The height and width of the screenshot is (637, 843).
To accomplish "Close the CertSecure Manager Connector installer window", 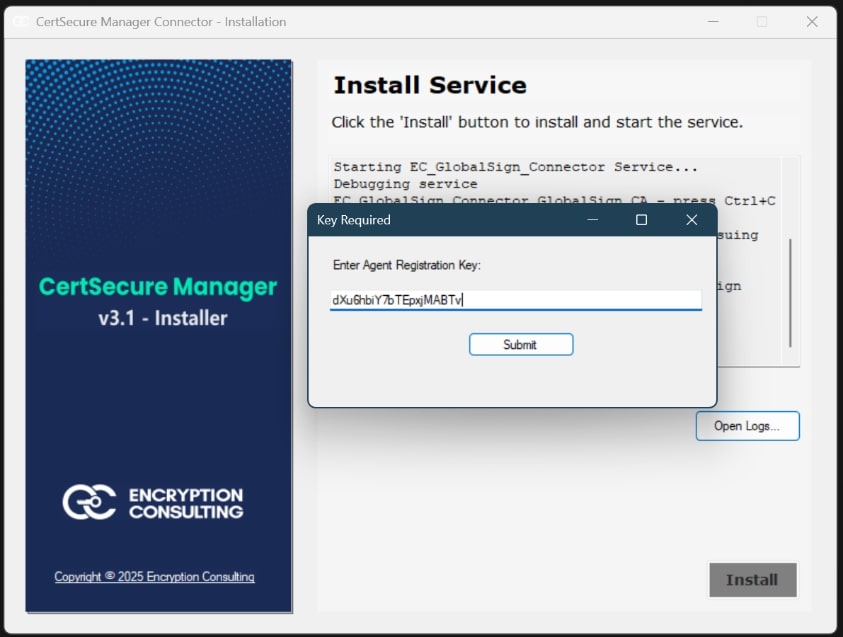I will (812, 22).
